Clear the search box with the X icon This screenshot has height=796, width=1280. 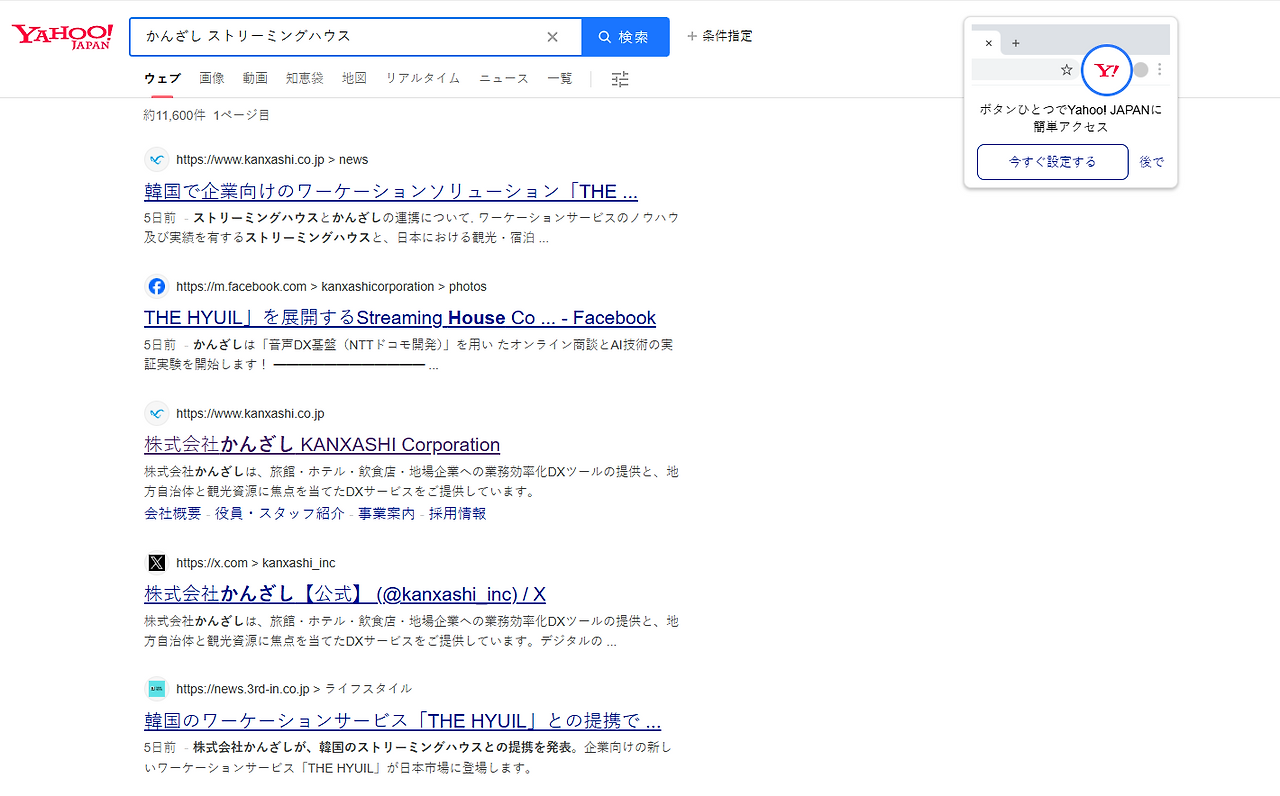552,37
